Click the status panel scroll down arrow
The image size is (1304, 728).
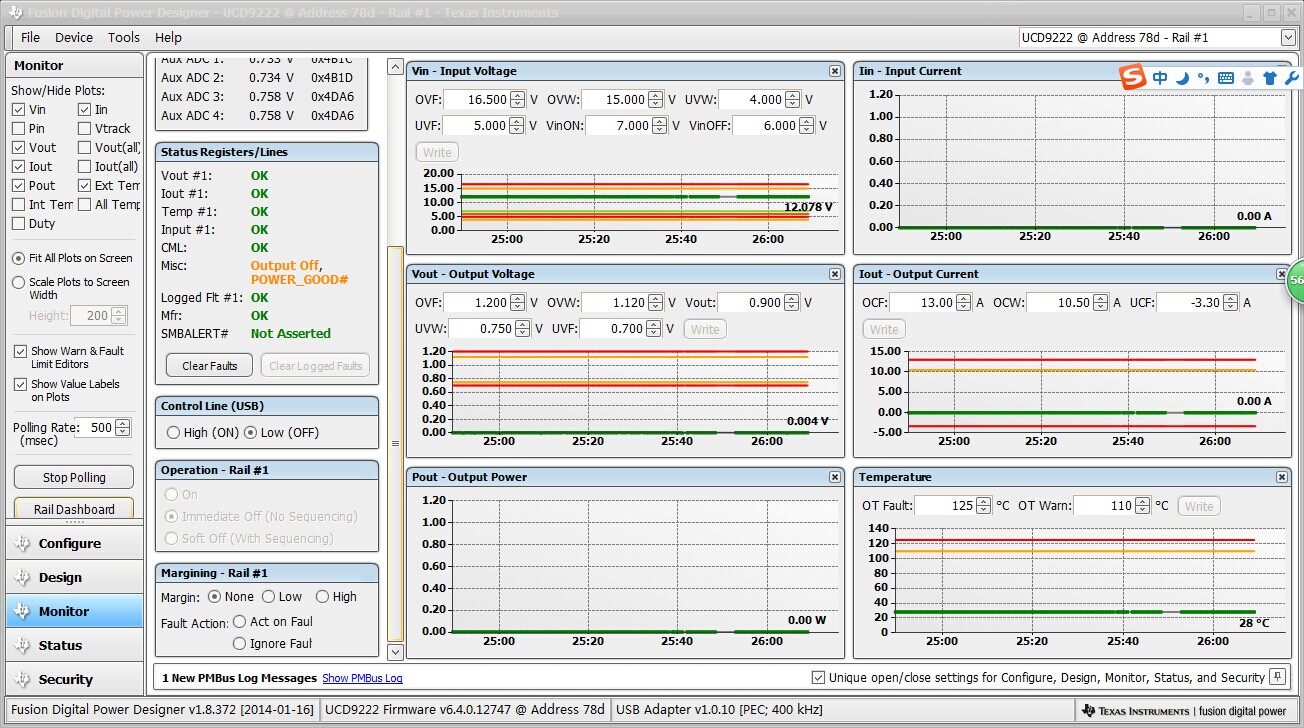tap(395, 652)
